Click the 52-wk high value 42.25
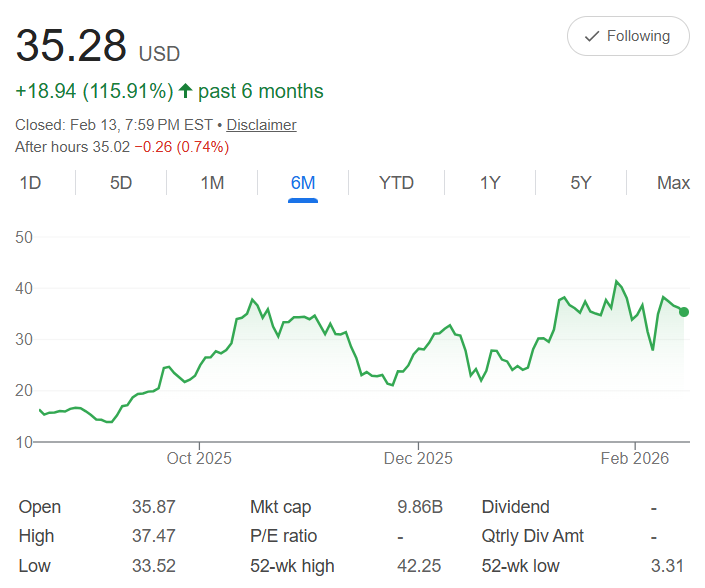This screenshot has width=705, height=588. pos(422,566)
